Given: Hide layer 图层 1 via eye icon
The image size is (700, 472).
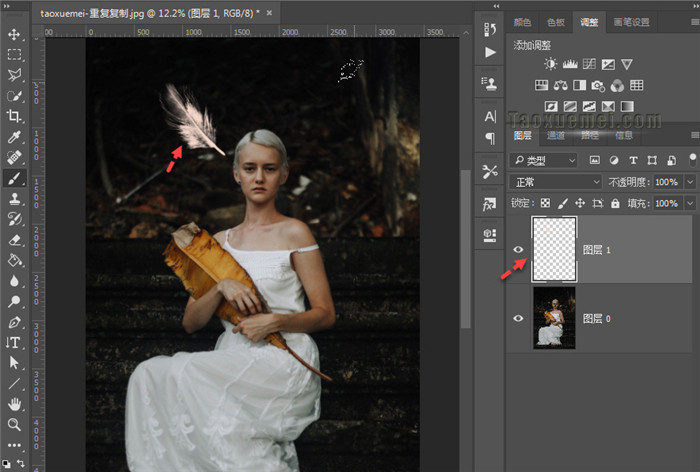Looking at the screenshot, I should 518,250.
